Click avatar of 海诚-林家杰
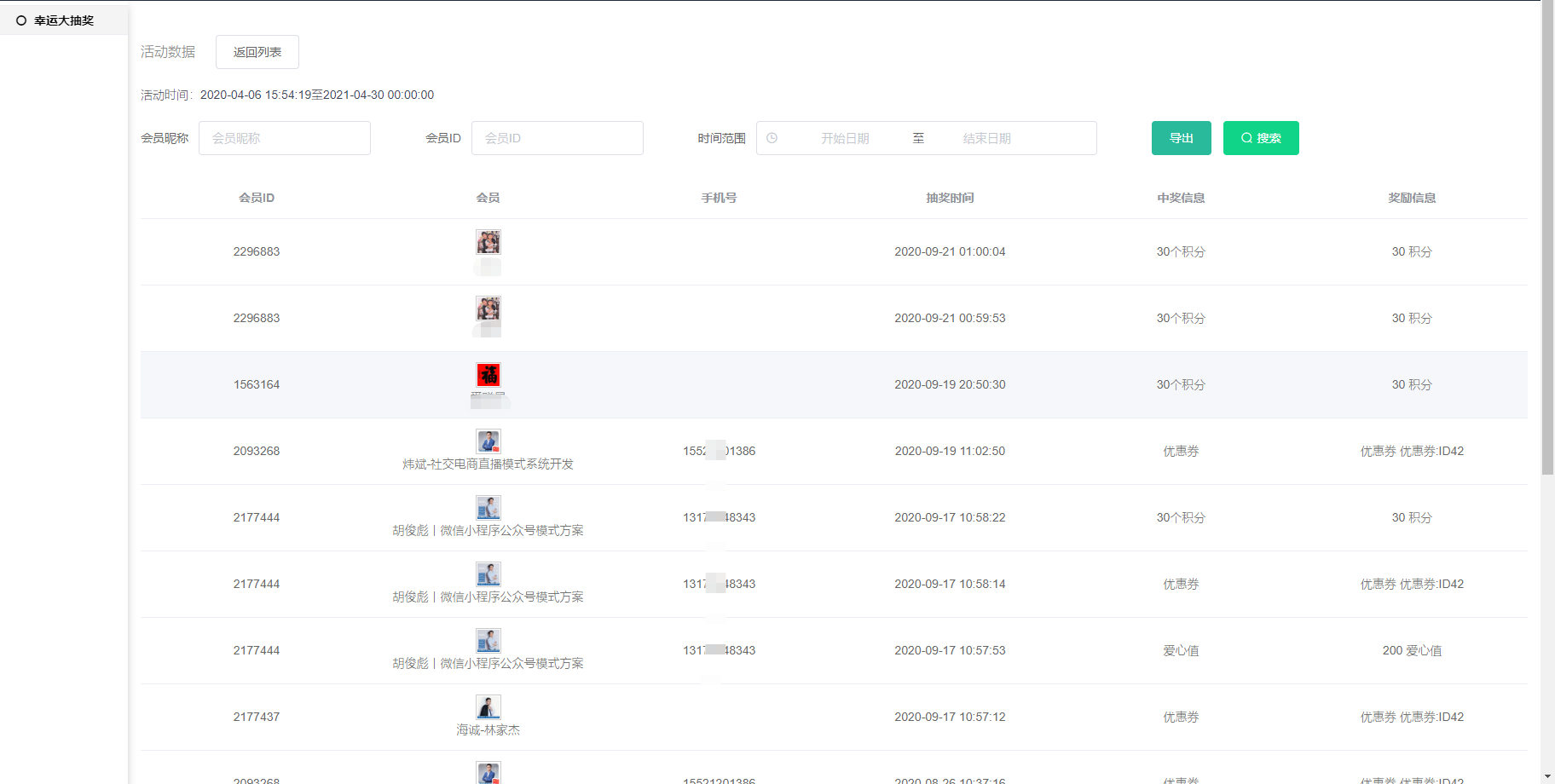 (488, 707)
